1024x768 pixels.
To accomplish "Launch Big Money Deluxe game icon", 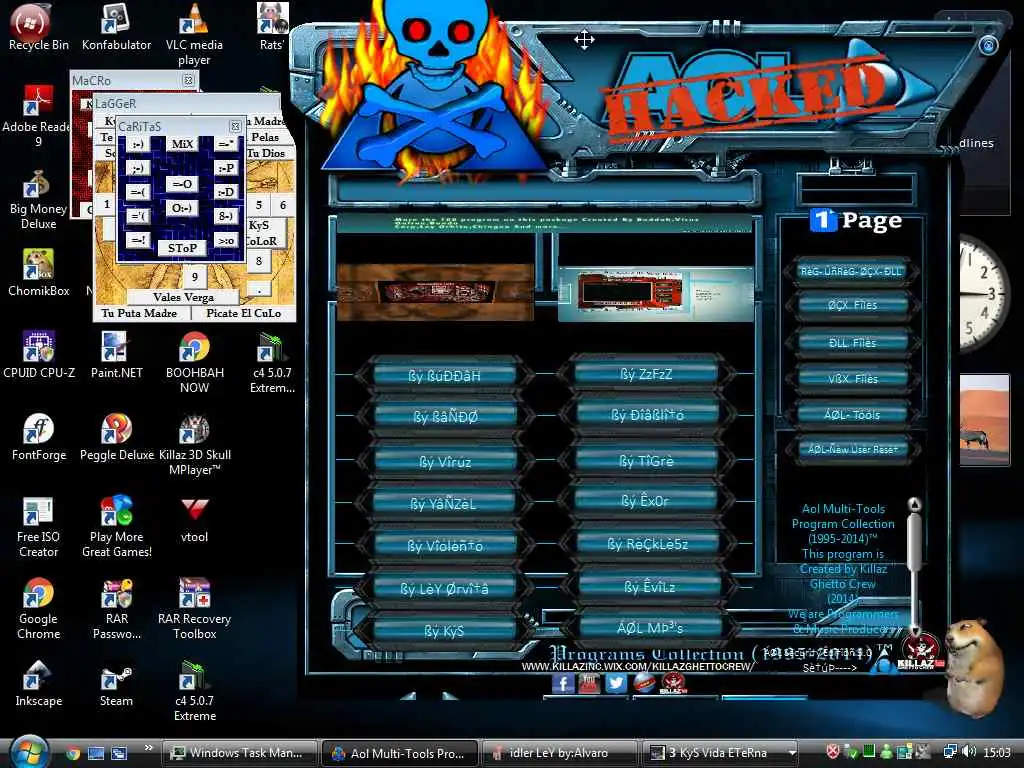I will pyautogui.click(x=37, y=199).
